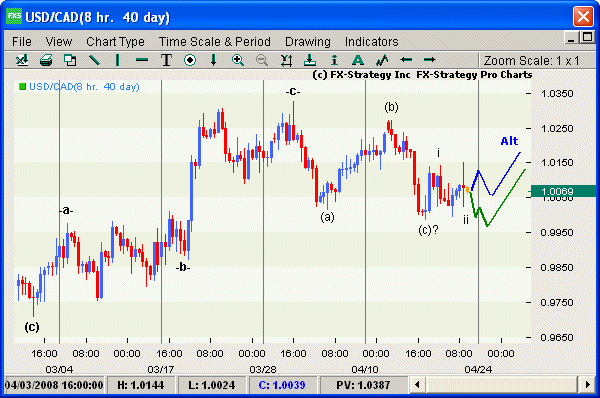The height and width of the screenshot is (398, 600).
Task: Click the 03/17 date axis label
Action: pos(161,369)
